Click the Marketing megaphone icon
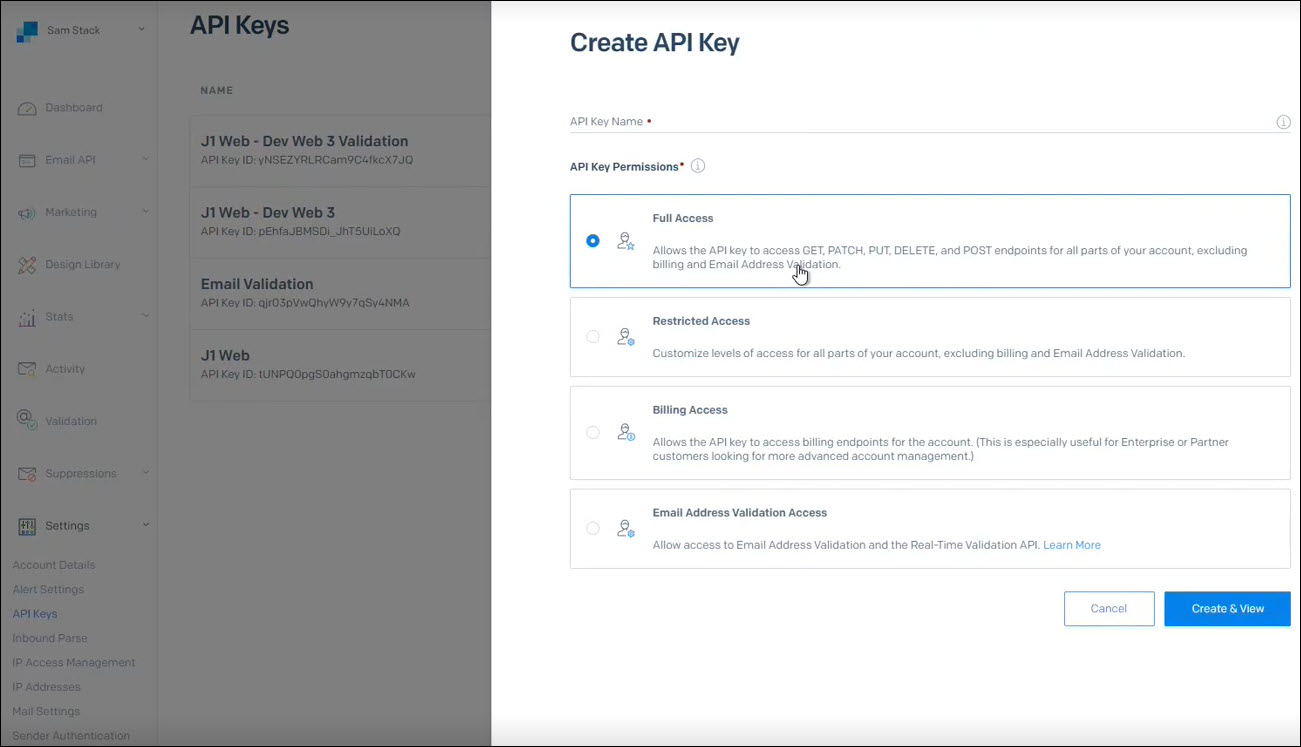1301x747 pixels. [27, 212]
